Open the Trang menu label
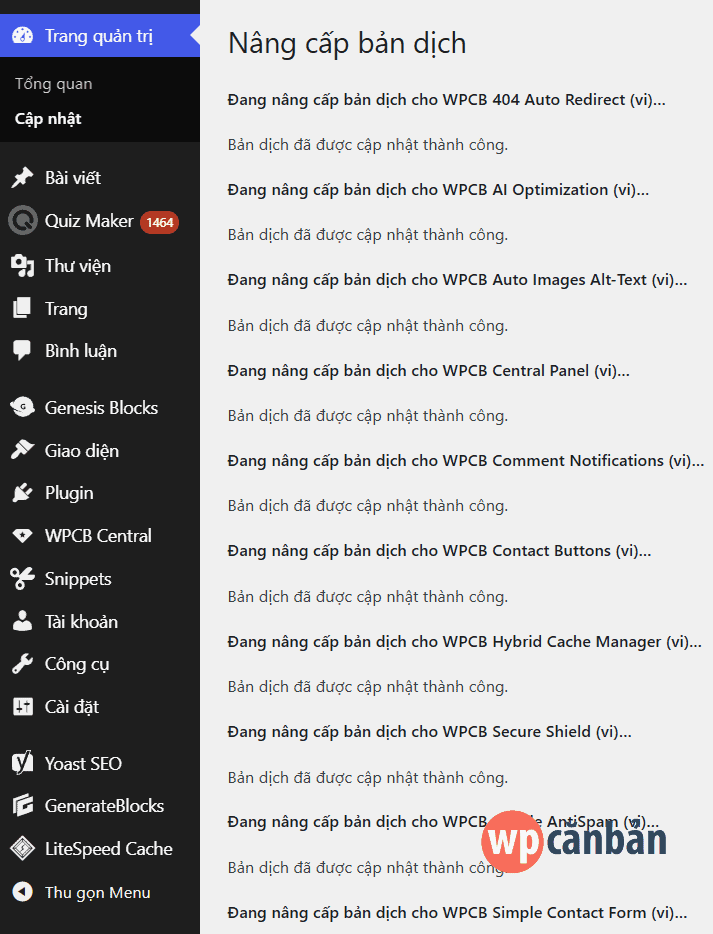Image resolution: width=713 pixels, height=934 pixels. pyautogui.click(x=66, y=309)
